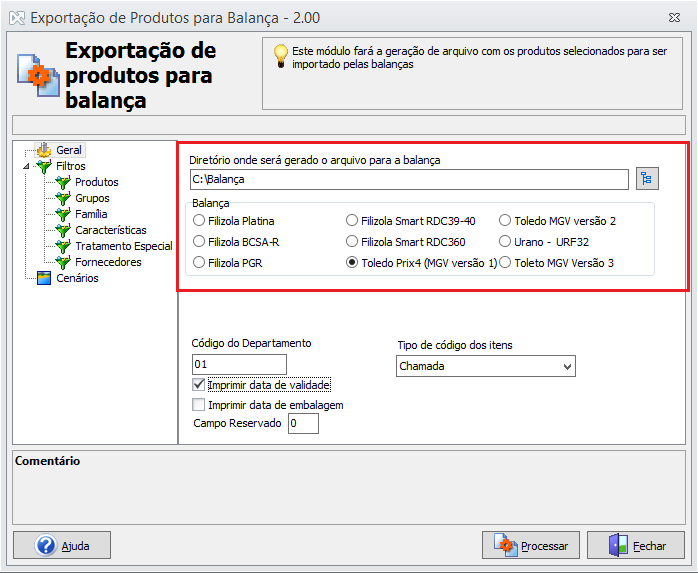This screenshot has height=573, width=698.
Task: Select Filizola BCSA-R radio button
Action: pyautogui.click(x=199, y=241)
